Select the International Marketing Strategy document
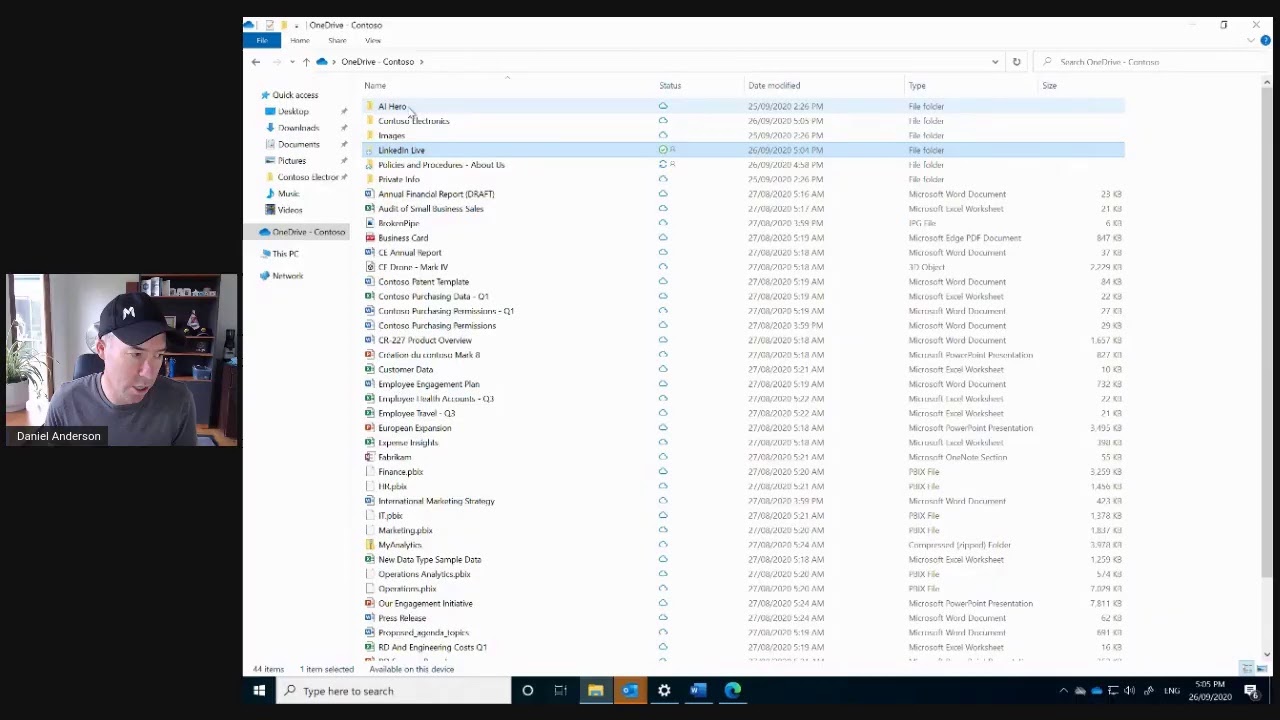The height and width of the screenshot is (720, 1280). pos(436,501)
